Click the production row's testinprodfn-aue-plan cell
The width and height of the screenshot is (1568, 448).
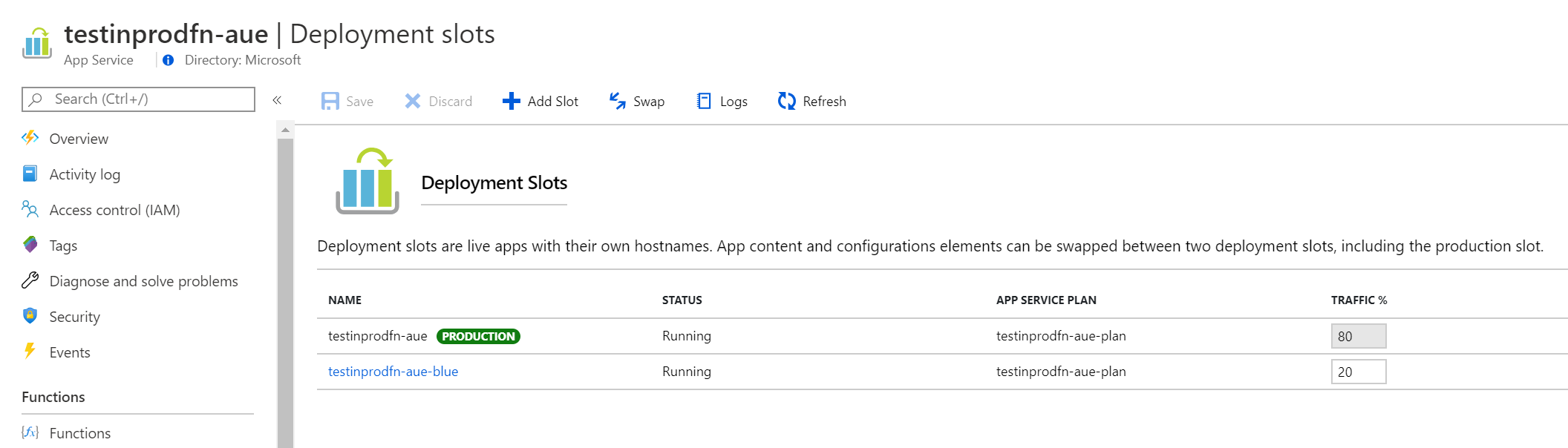(1061, 336)
